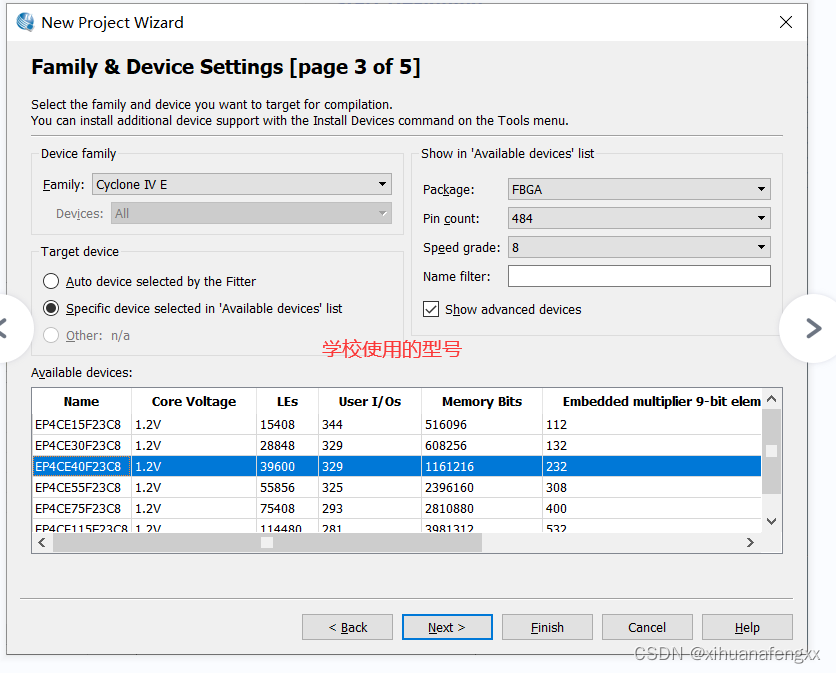Screen dimensions: 836x673
Task: Click multiplier value 132
Action: point(556,445)
